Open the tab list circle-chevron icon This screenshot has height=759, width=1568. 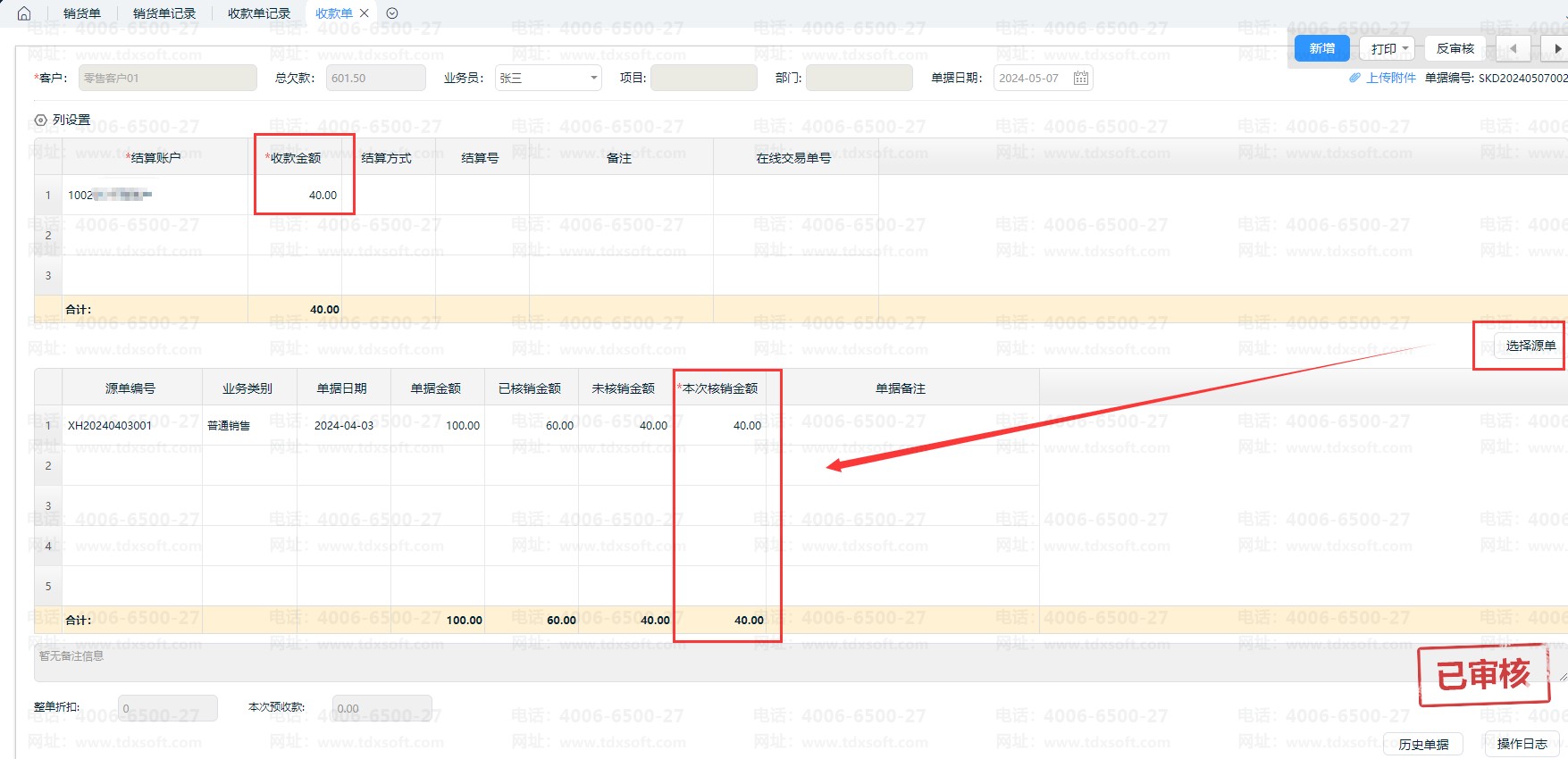point(392,13)
